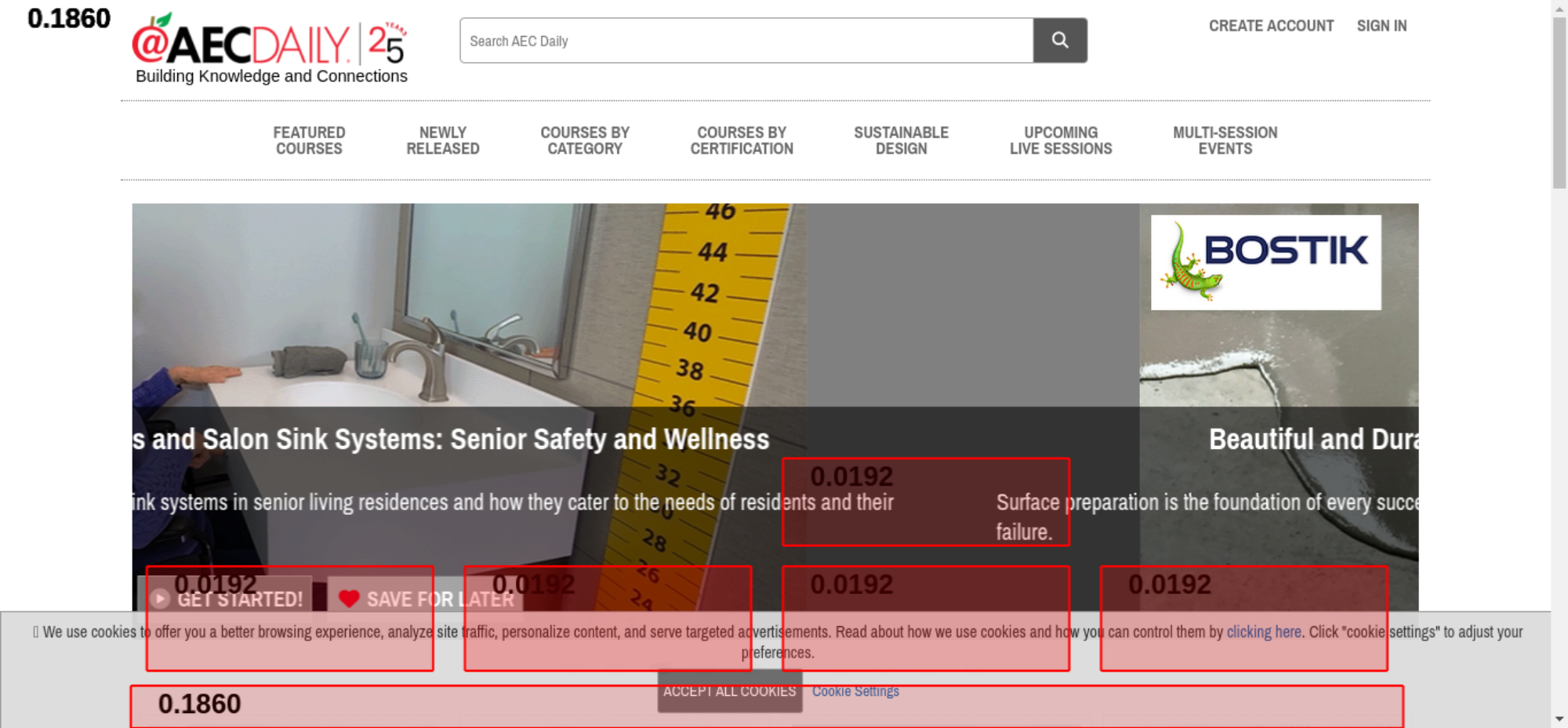Open Newly Released courses
This screenshot has height=728, width=1568.
coord(442,141)
